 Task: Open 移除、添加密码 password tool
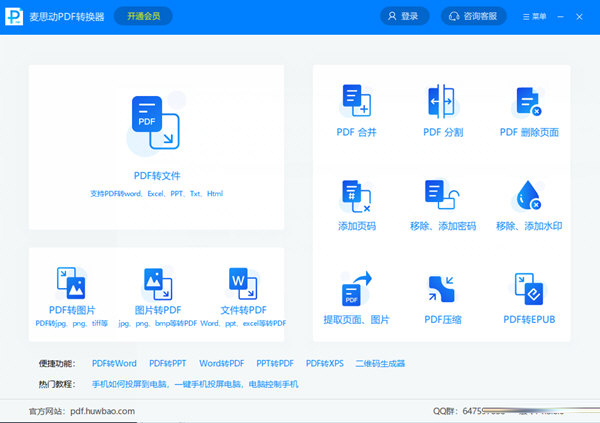pyautogui.click(x=442, y=196)
